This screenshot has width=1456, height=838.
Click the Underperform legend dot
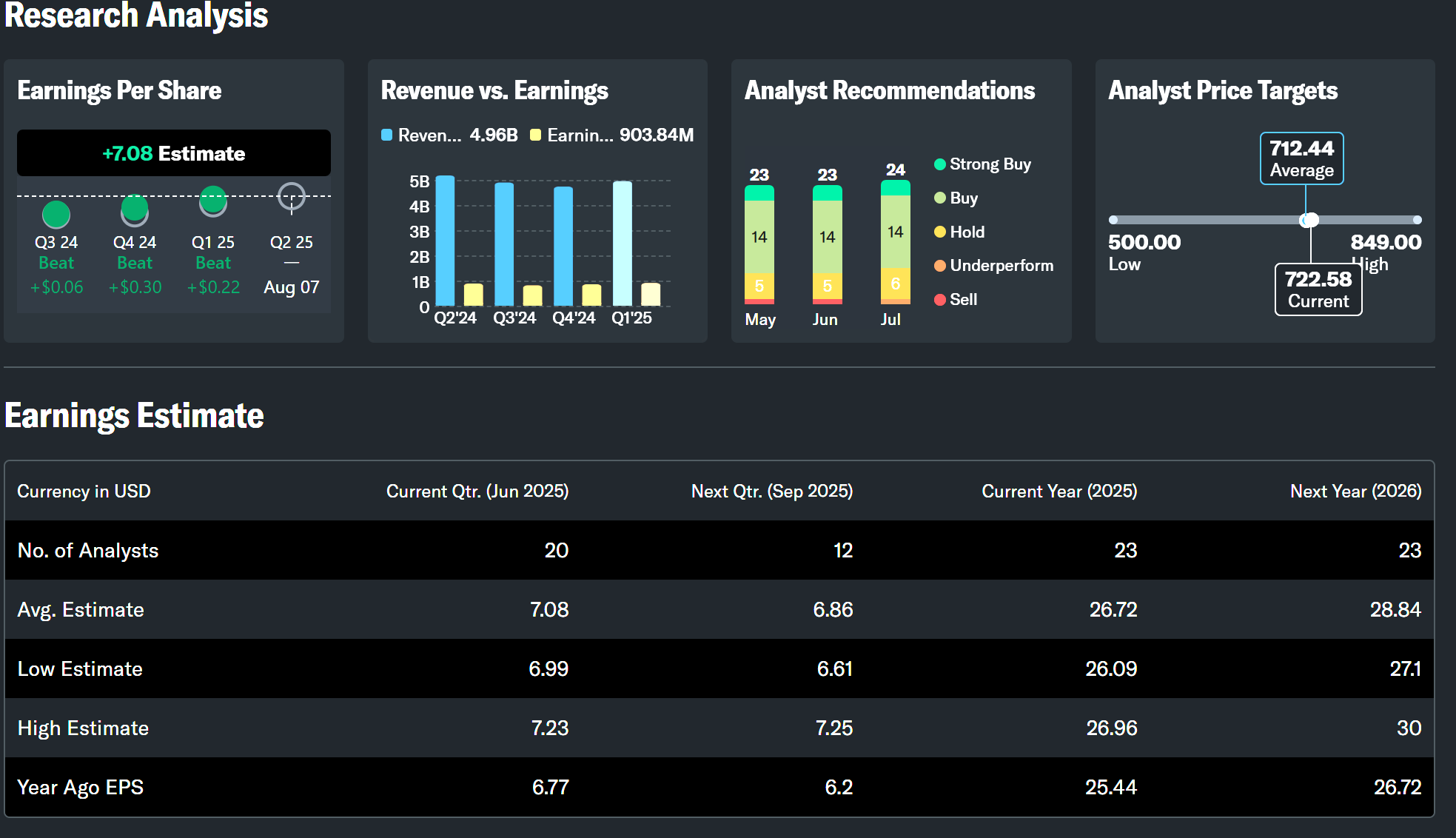(940, 266)
